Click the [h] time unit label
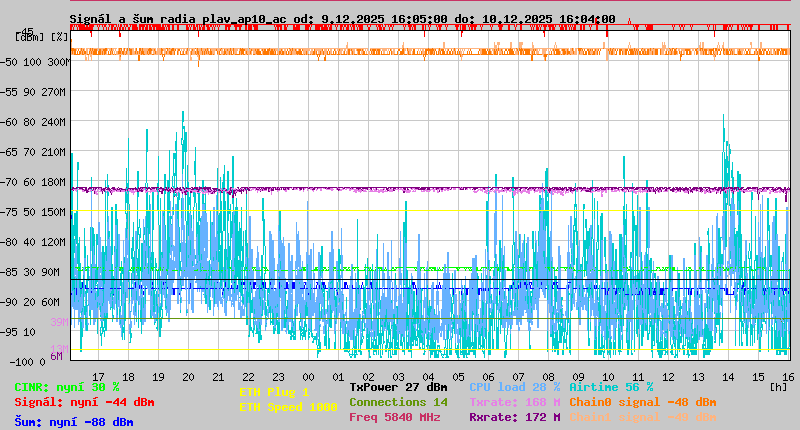 [778, 385]
